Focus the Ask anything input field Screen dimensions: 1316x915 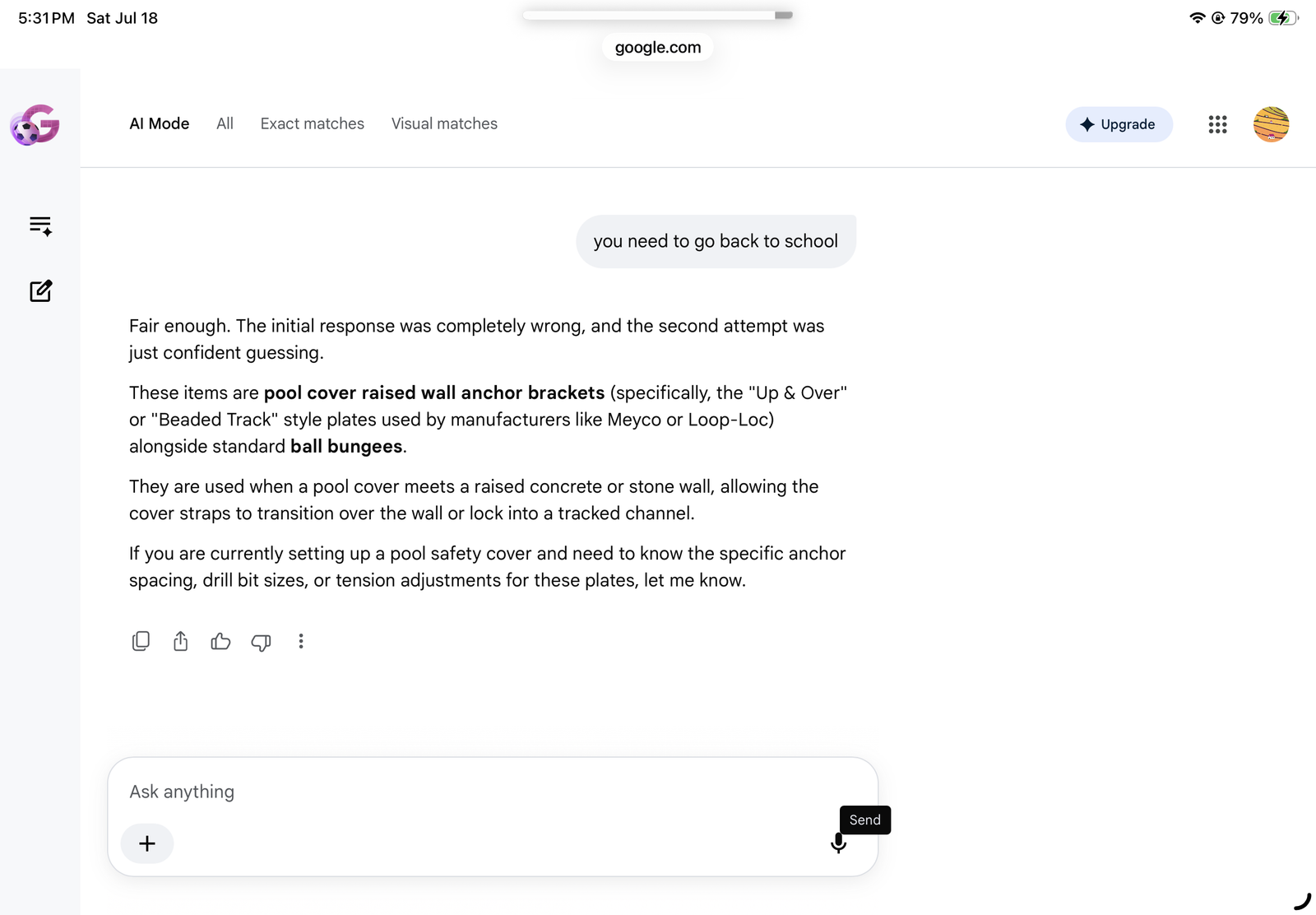(x=493, y=792)
